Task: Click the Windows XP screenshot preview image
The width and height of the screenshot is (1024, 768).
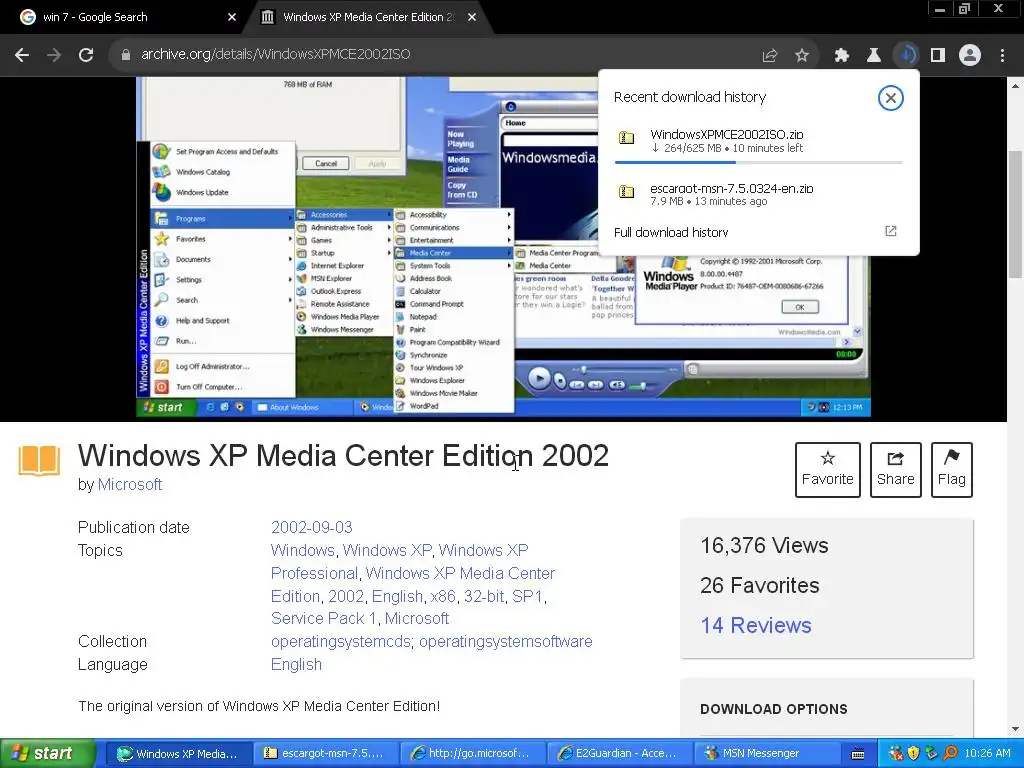Action: coord(503,247)
